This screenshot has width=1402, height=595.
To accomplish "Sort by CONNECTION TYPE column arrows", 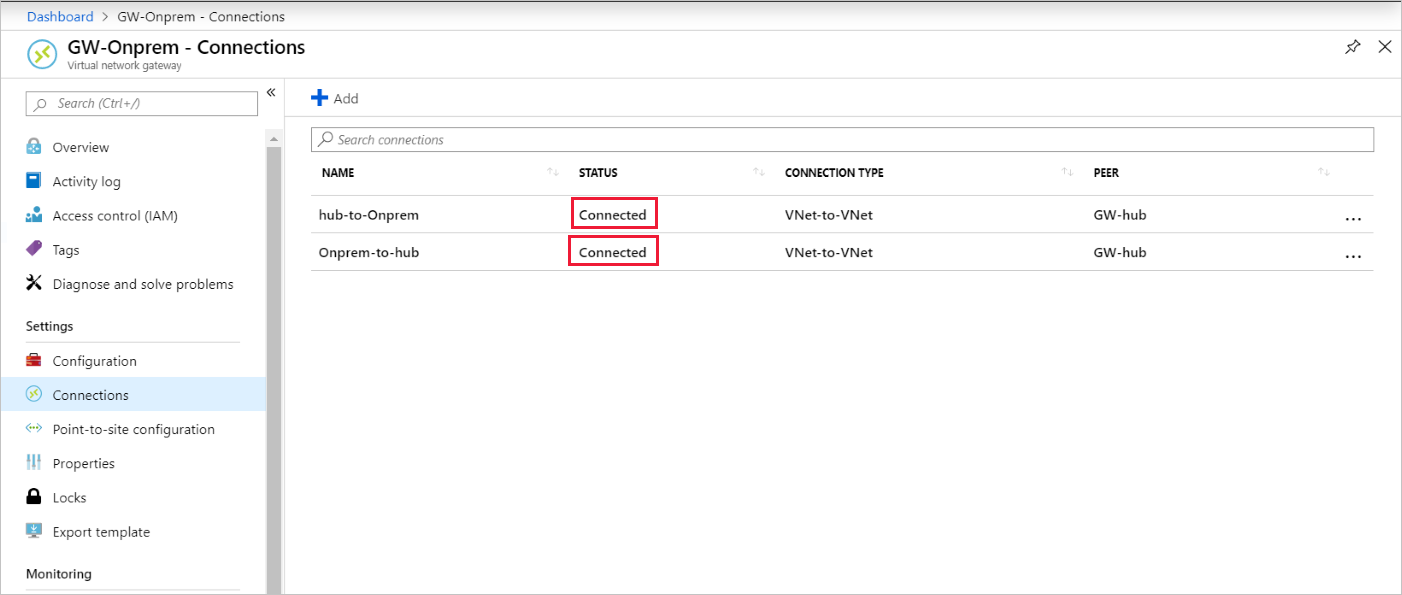I will [1068, 173].
